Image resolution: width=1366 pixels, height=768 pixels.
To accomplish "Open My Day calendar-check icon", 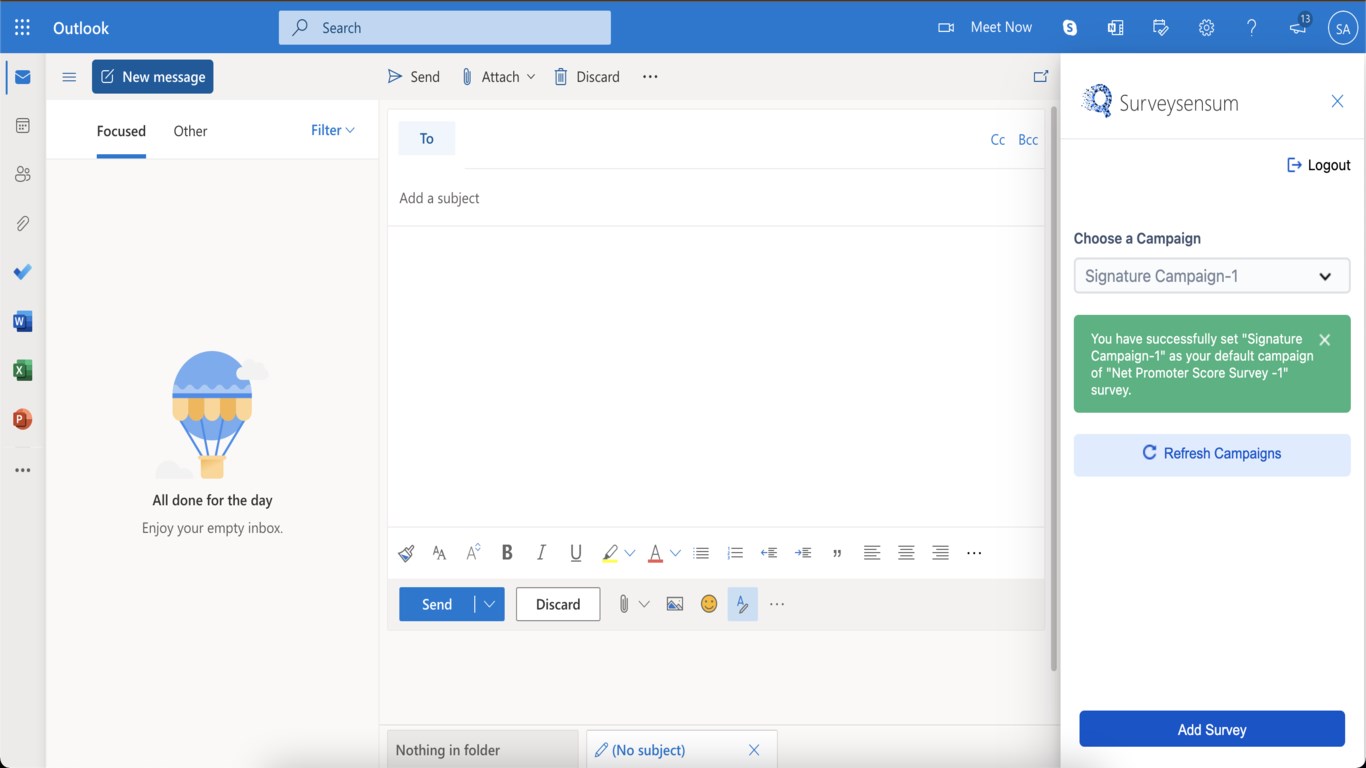I will (x=1161, y=28).
